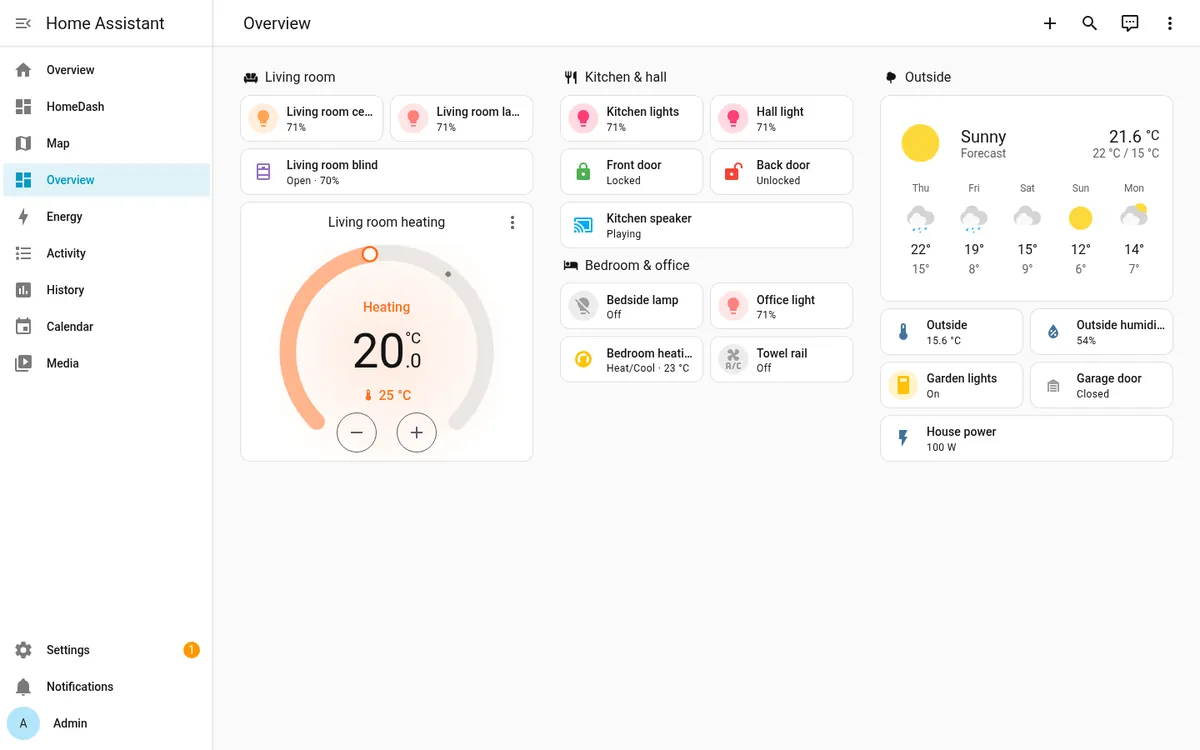
Task: Toggle the Hall light bulb icon
Action: [x=733, y=118]
